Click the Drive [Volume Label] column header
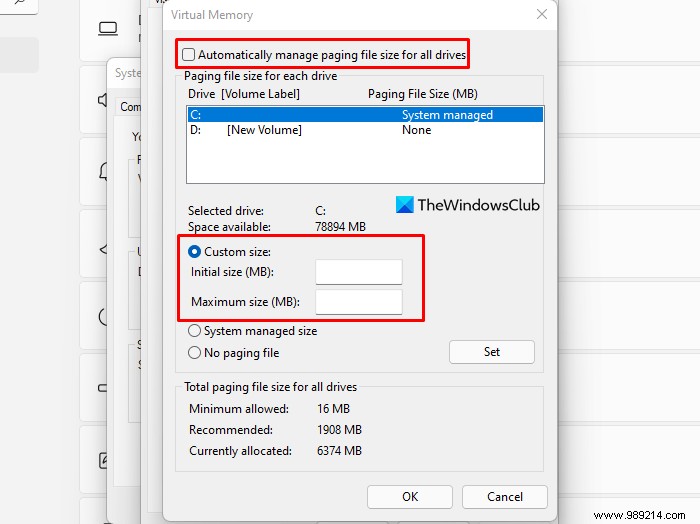The width and height of the screenshot is (700, 524). pos(244,94)
